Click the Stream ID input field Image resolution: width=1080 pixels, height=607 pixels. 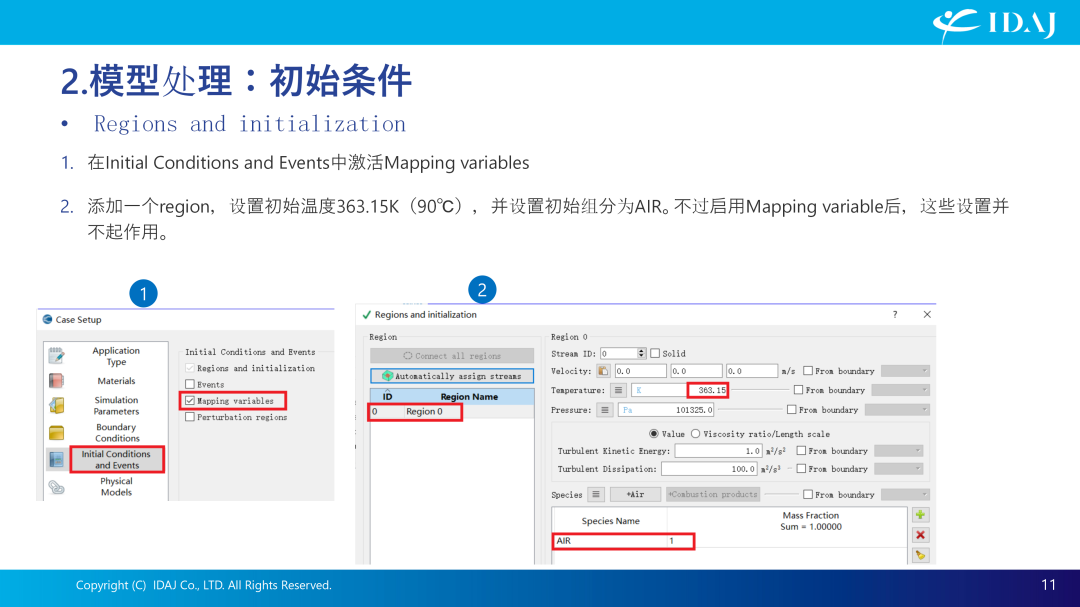619,353
